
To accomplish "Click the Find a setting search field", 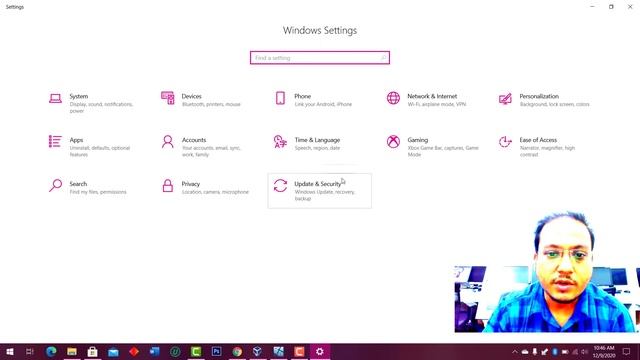I will pos(320,58).
